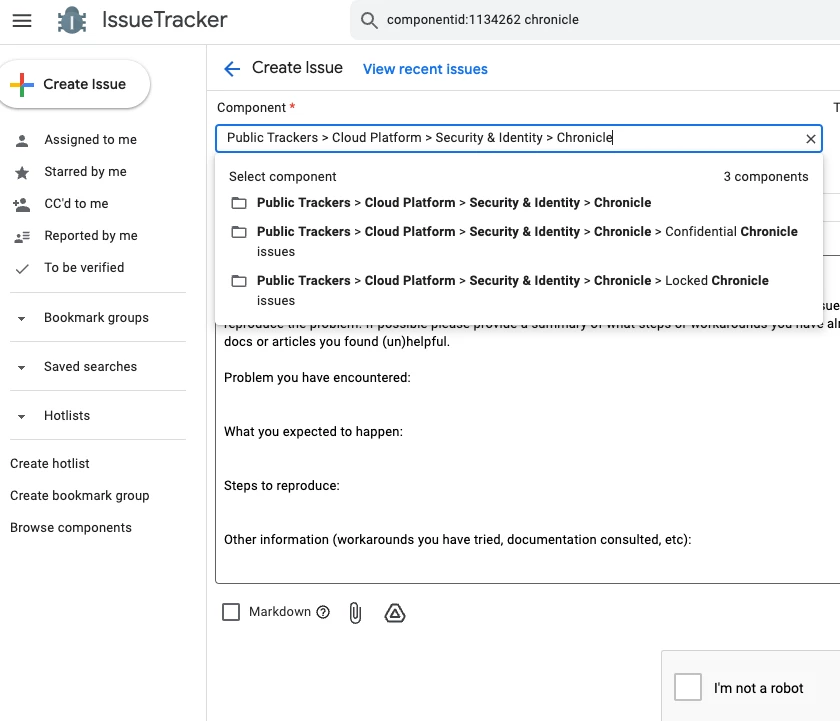The height and width of the screenshot is (721, 840).
Task: Select Locked Chronicle issues component
Action: [x=519, y=290]
